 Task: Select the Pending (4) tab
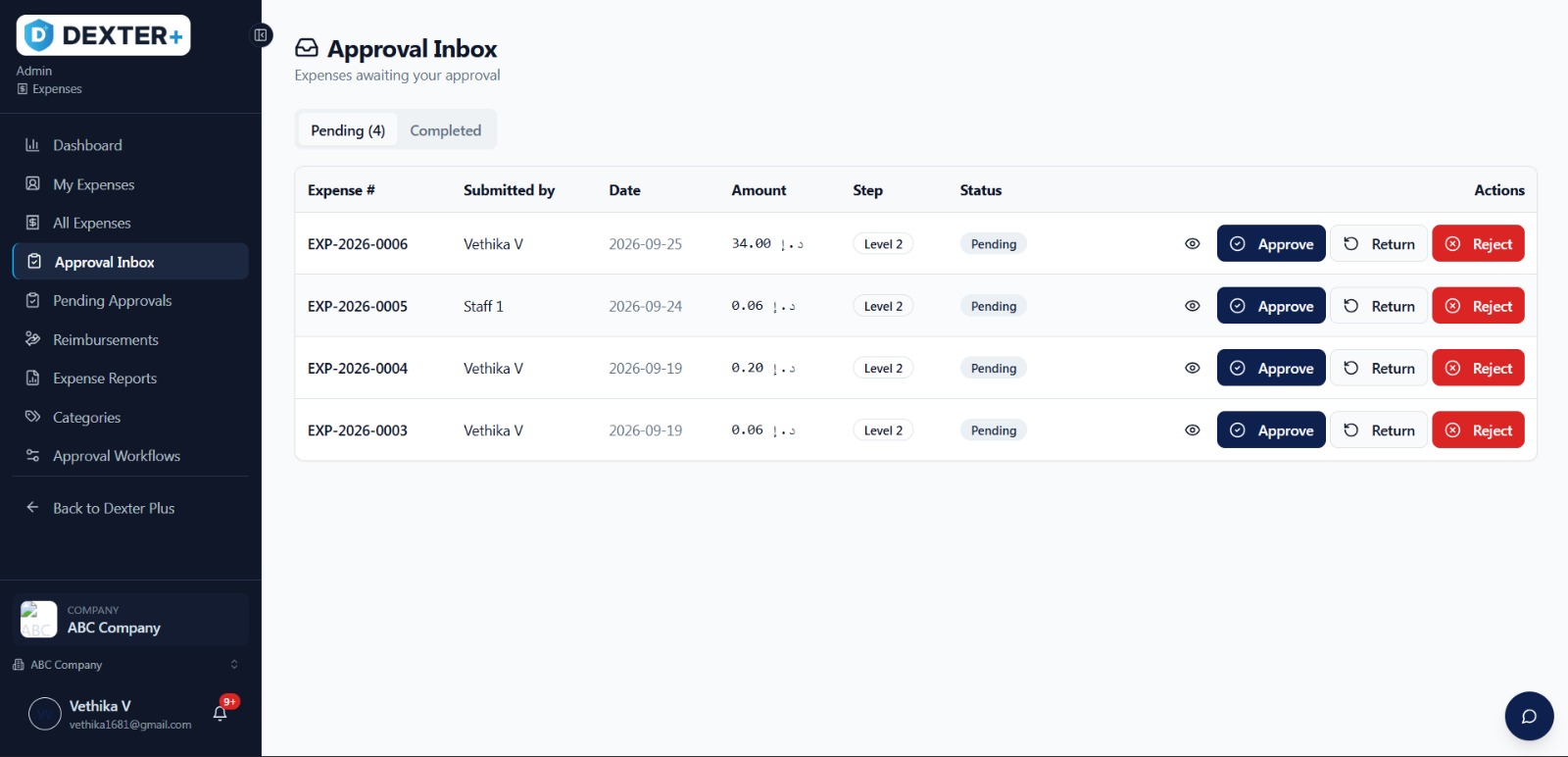[348, 130]
